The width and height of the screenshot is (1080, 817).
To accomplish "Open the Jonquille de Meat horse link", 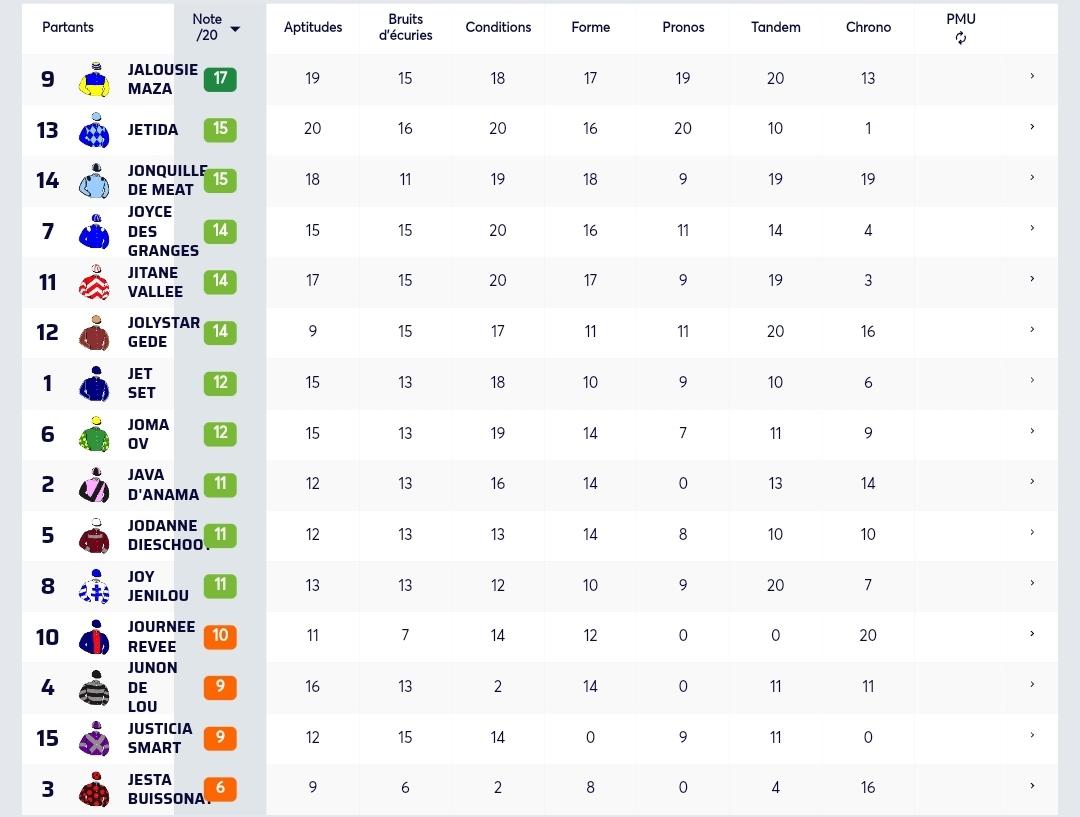I will point(167,180).
